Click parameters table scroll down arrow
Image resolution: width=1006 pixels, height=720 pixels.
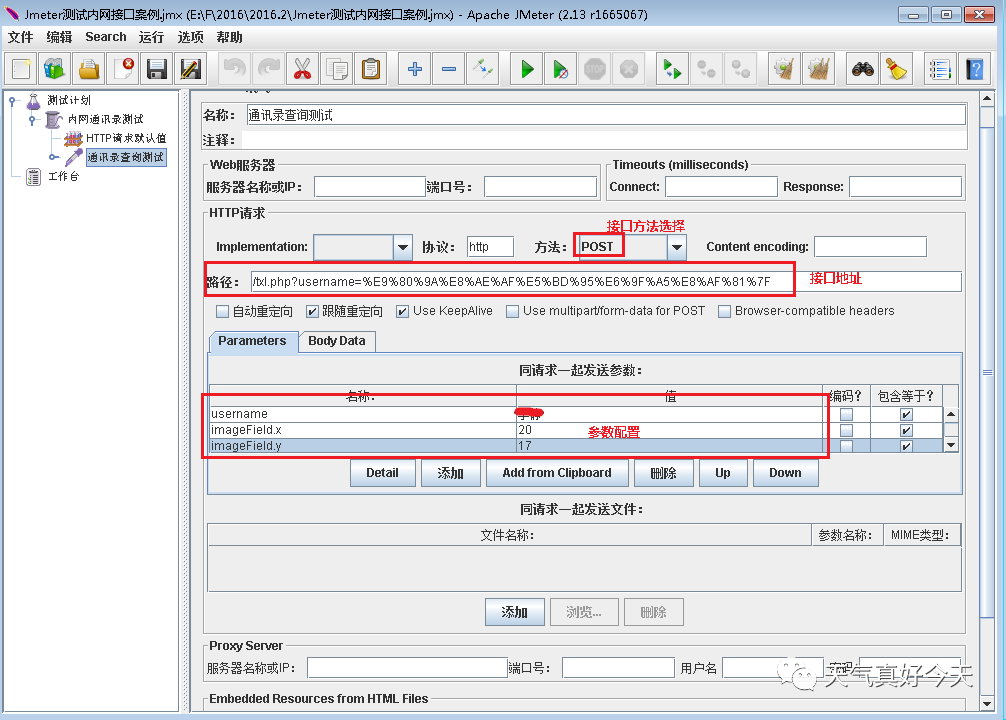pos(951,445)
